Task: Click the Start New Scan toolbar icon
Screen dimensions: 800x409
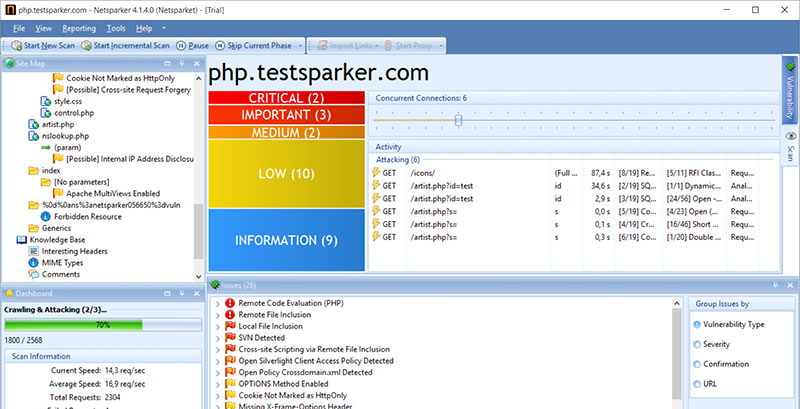Action: pyautogui.click(x=16, y=46)
